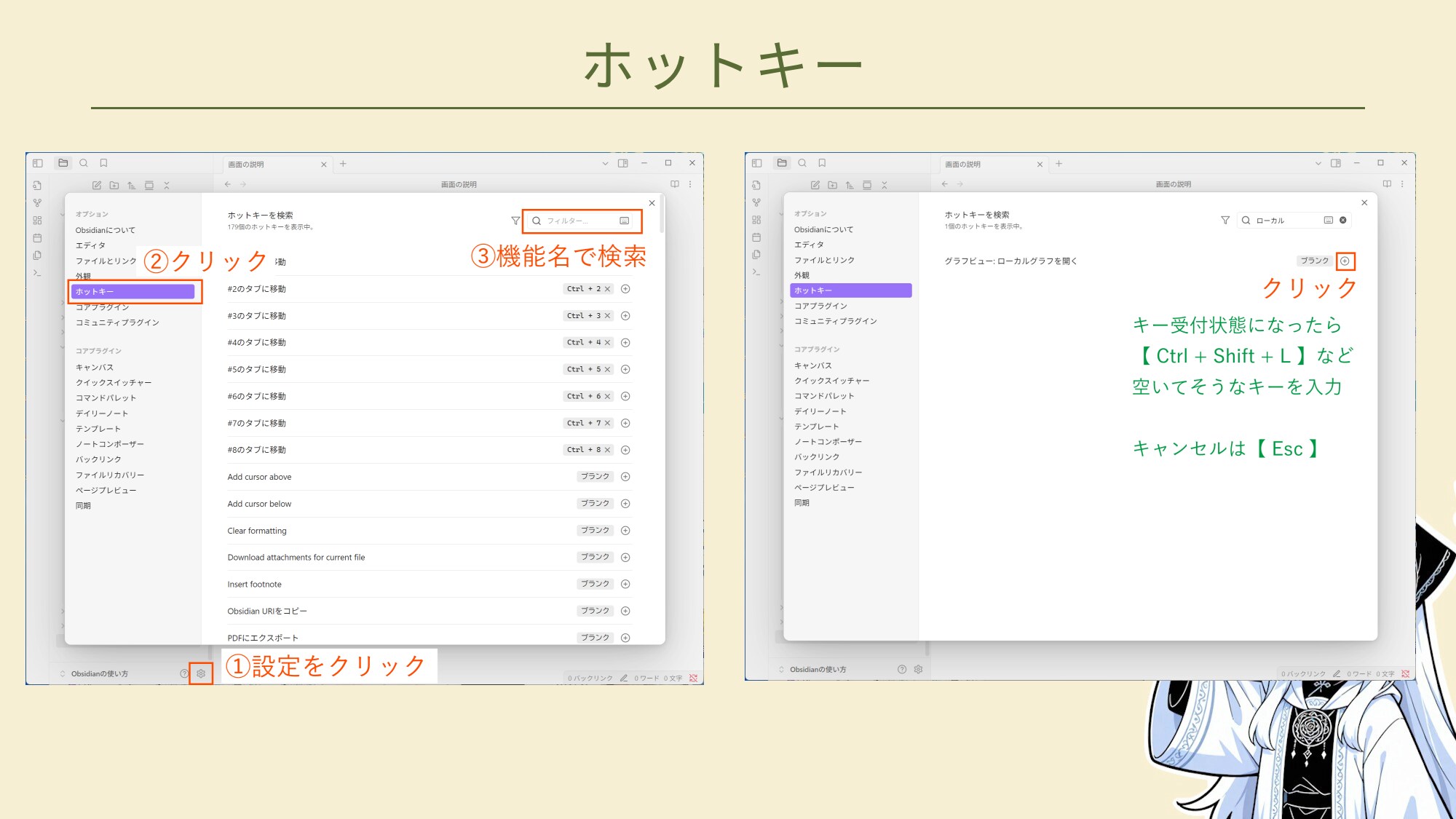The image size is (1456, 819).
Task: Remove the Ctrl + 2 hotkey assignment
Action: (x=608, y=289)
